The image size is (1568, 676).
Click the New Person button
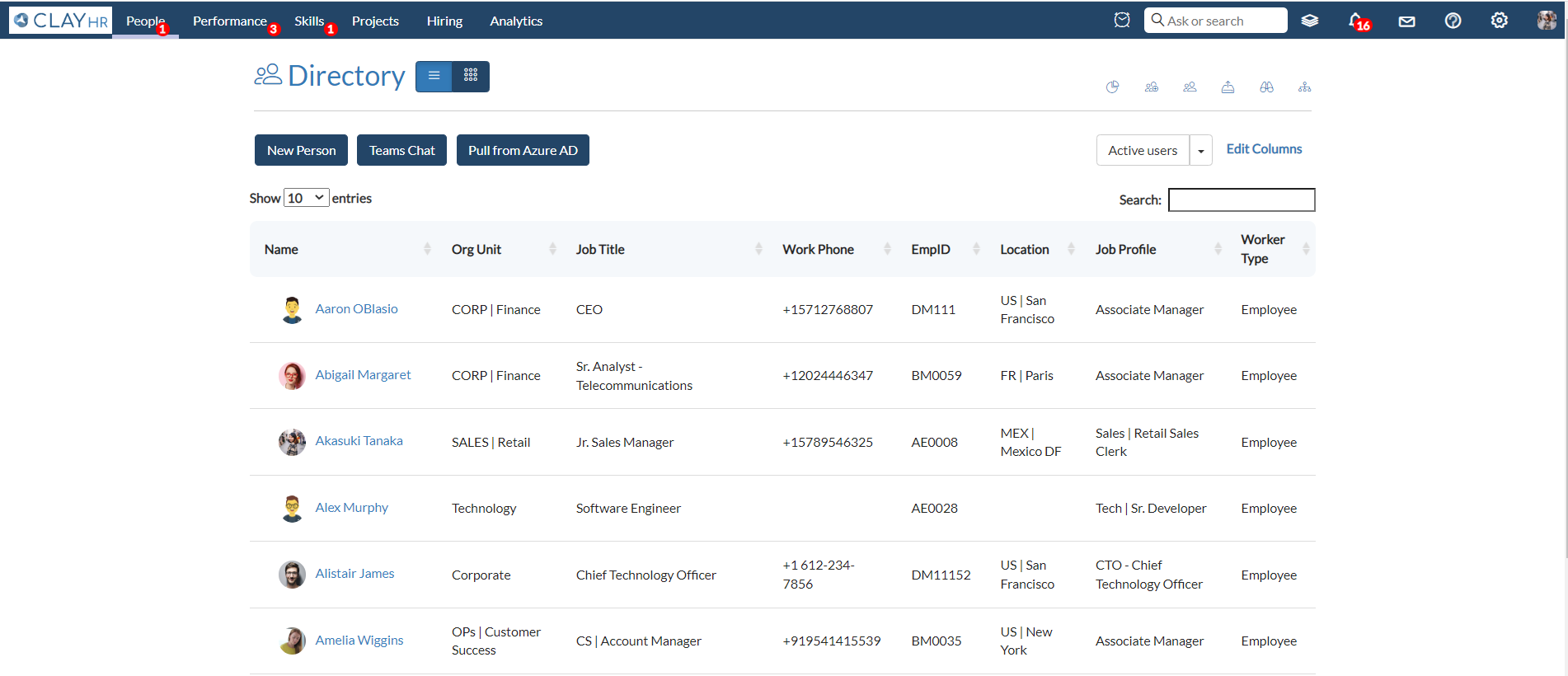pos(301,150)
